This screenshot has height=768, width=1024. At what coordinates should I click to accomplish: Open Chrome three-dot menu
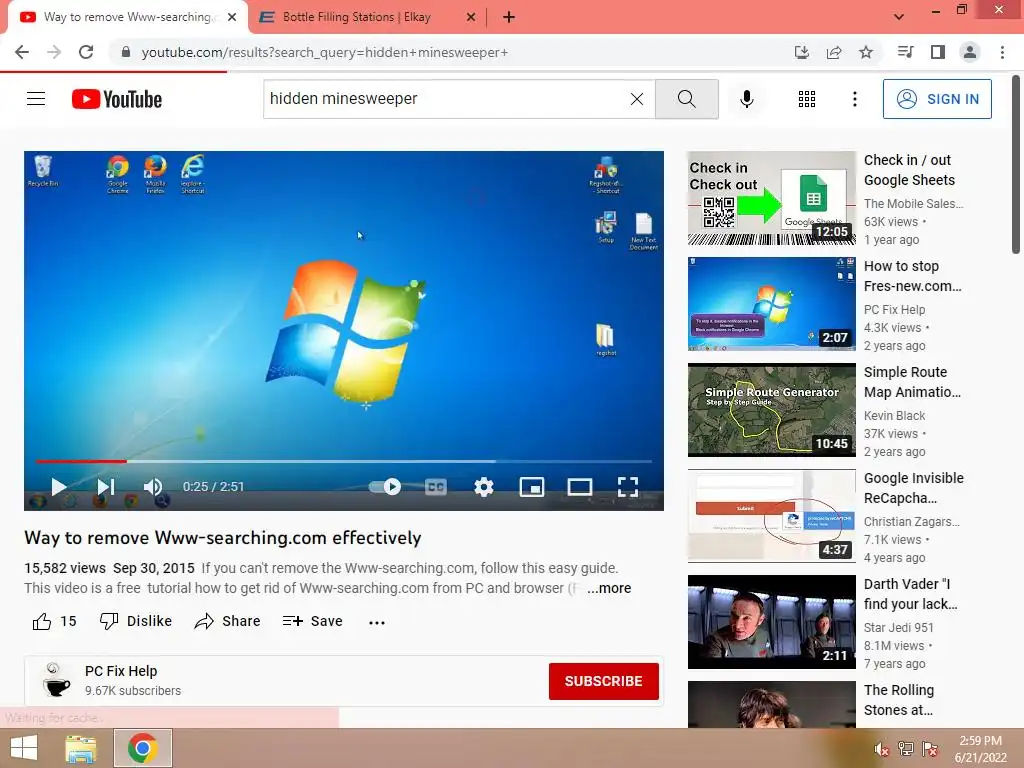[1002, 52]
